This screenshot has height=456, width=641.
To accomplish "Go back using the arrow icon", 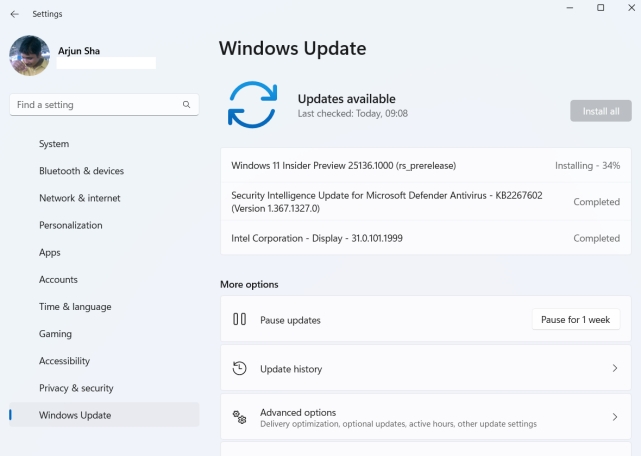I will [15, 14].
